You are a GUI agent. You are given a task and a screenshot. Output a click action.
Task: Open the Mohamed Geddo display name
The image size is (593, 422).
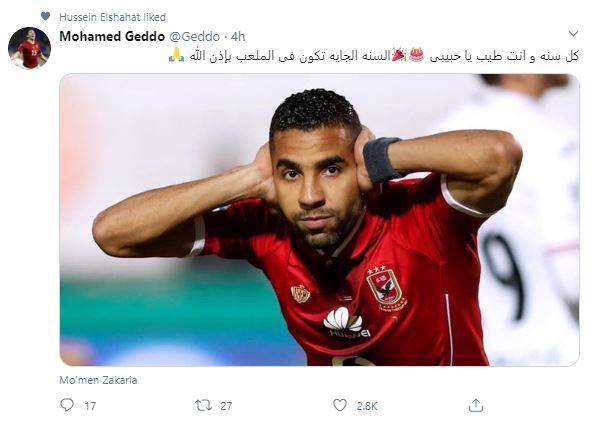(112, 36)
